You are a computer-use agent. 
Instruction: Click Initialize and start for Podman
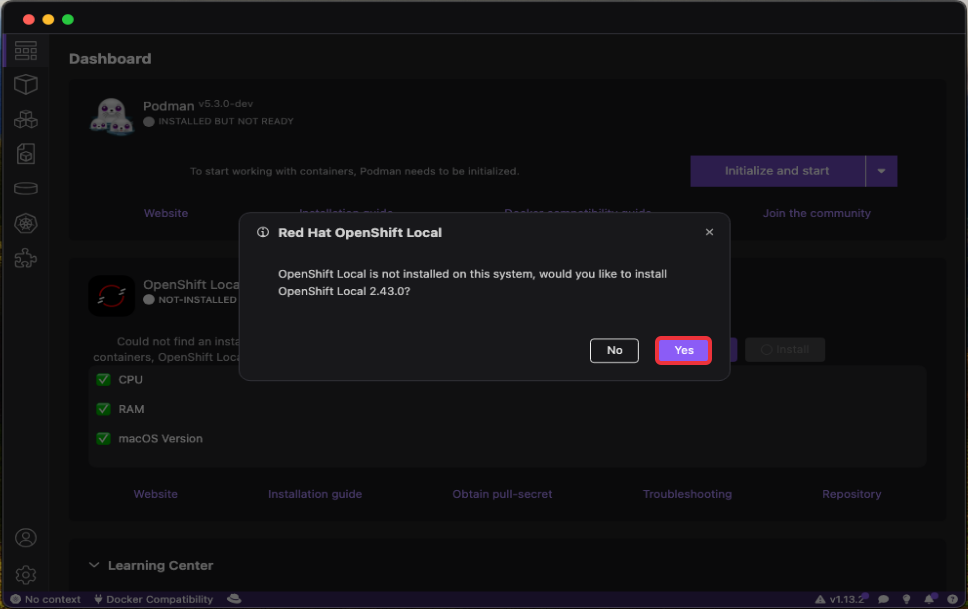tap(777, 171)
